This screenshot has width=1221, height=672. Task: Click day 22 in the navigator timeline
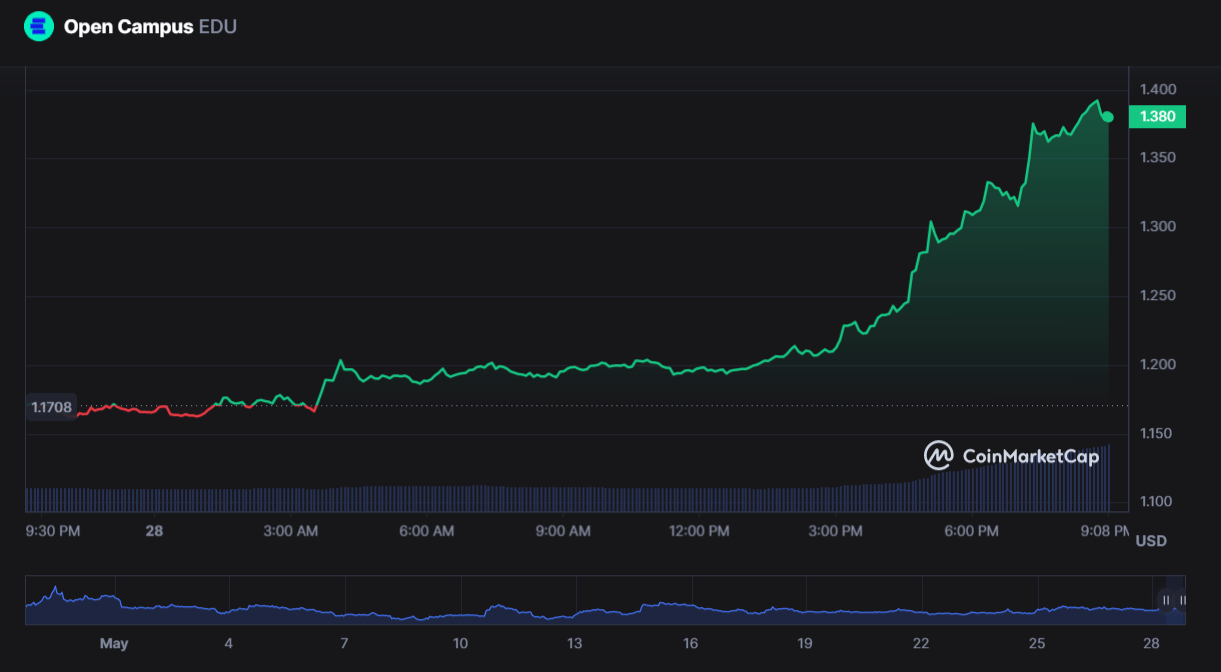[921, 643]
